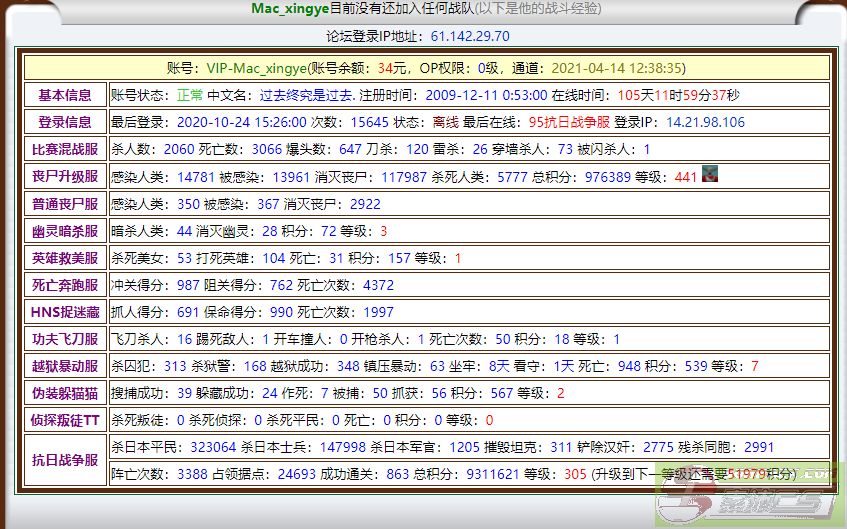The width and height of the screenshot is (847, 529).
Task: Select the 死亡奔跑服 server label
Action: [65, 284]
